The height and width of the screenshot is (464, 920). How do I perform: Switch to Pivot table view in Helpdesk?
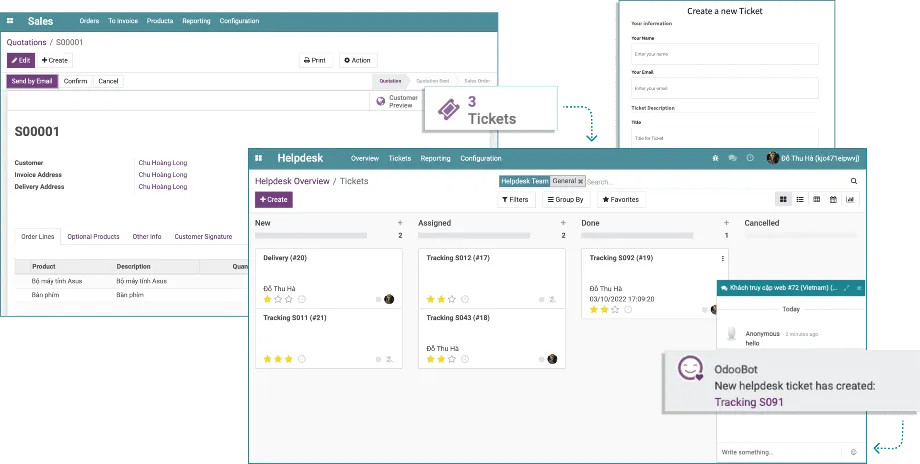(x=816, y=199)
